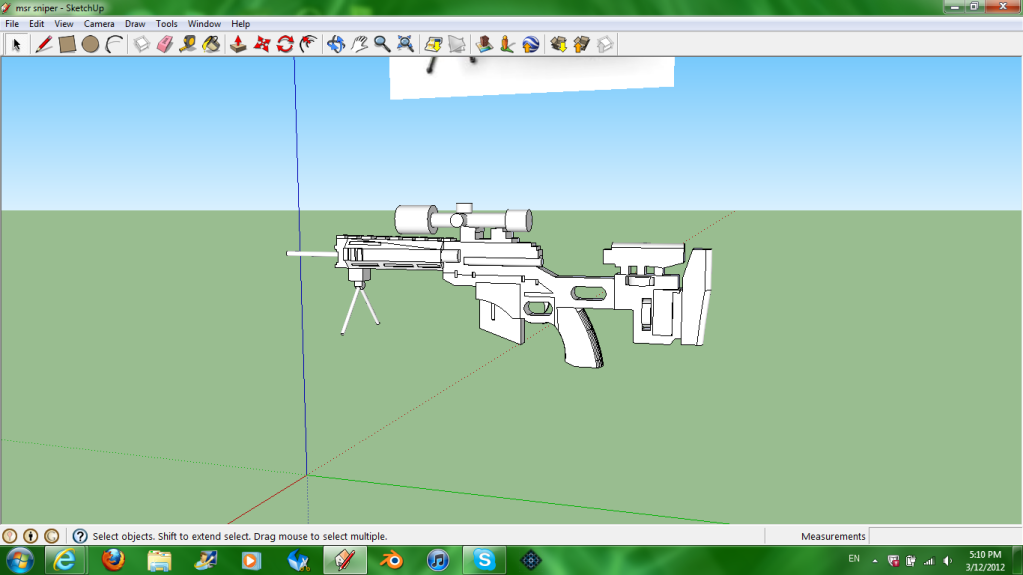
Task: Open the Draw menu
Action: point(135,23)
